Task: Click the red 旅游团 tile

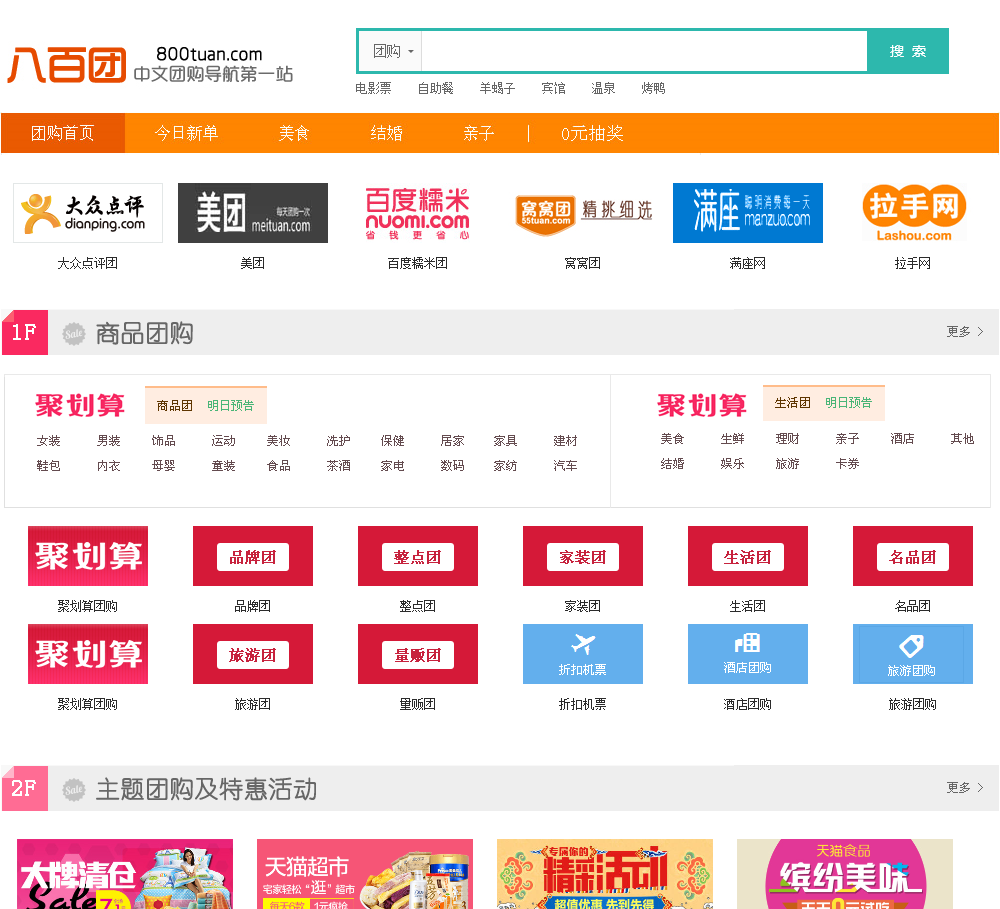Action: click(253, 654)
